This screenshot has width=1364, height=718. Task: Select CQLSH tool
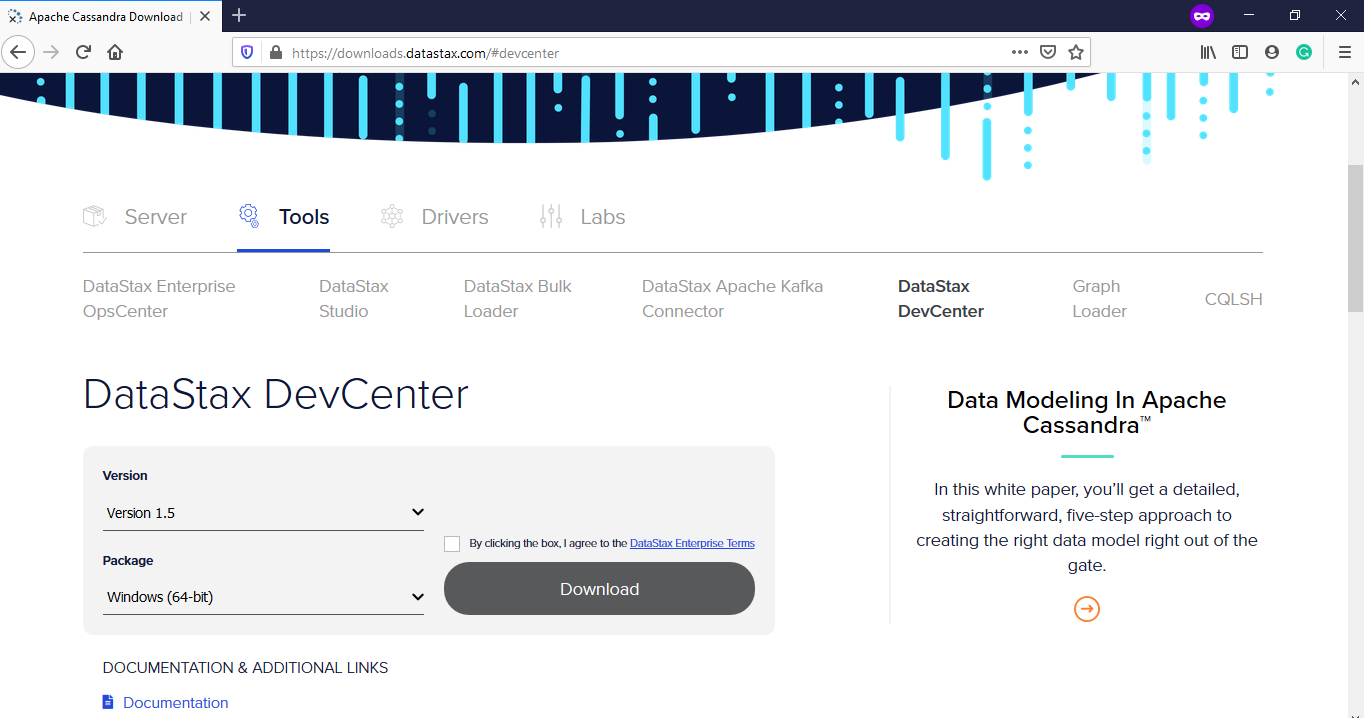[x=1234, y=299]
